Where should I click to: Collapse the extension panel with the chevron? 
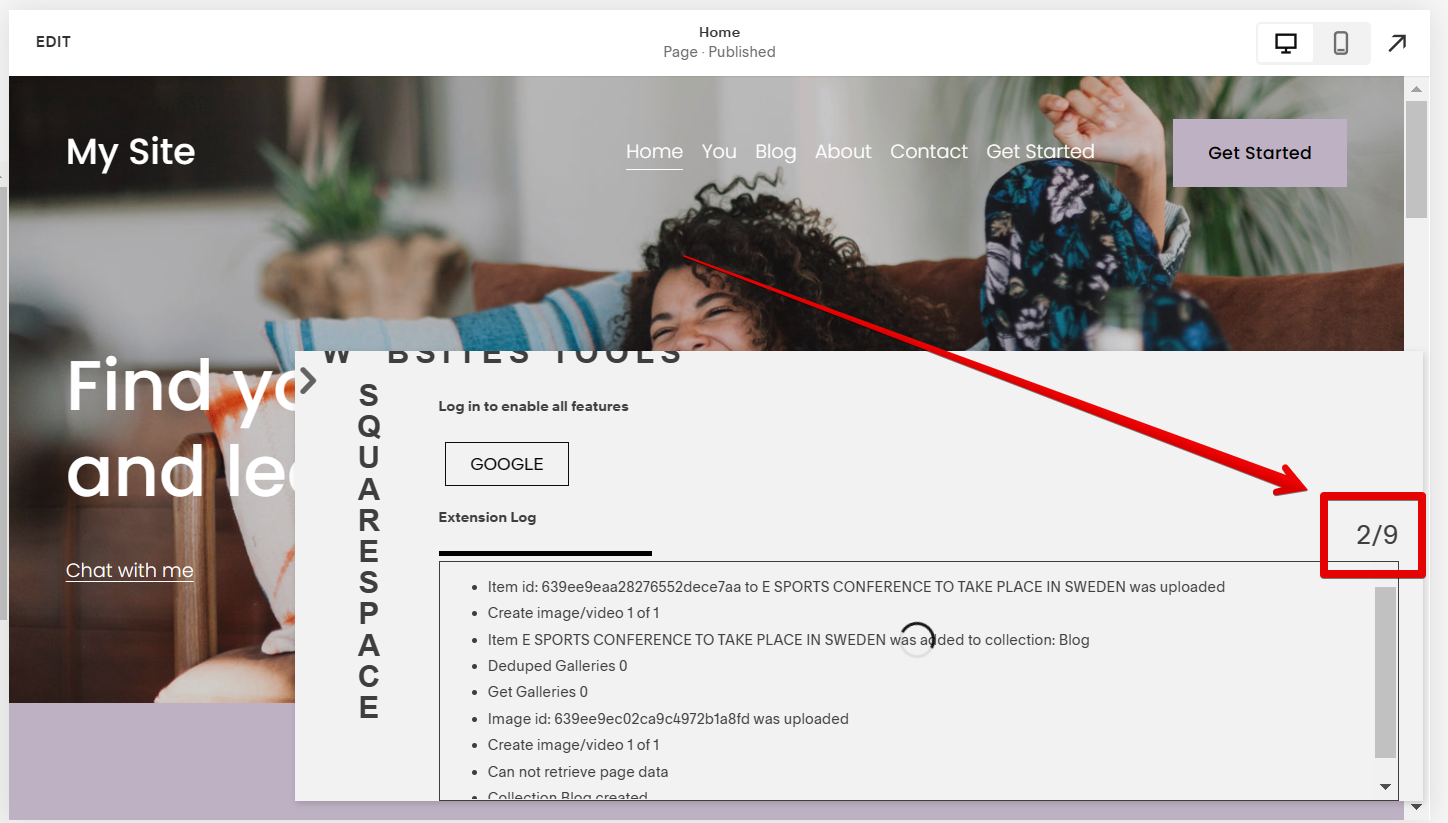(x=308, y=379)
